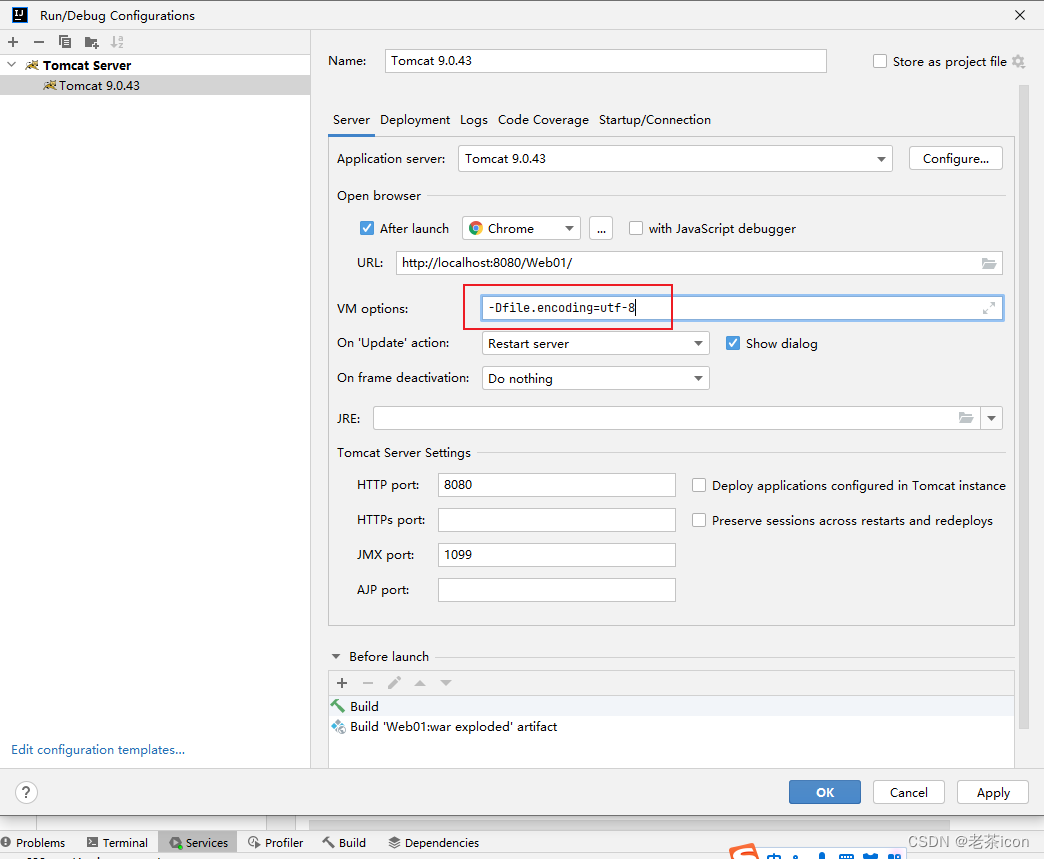Open Terminal tool window
Screen dimensions: 1044x859
(117, 842)
